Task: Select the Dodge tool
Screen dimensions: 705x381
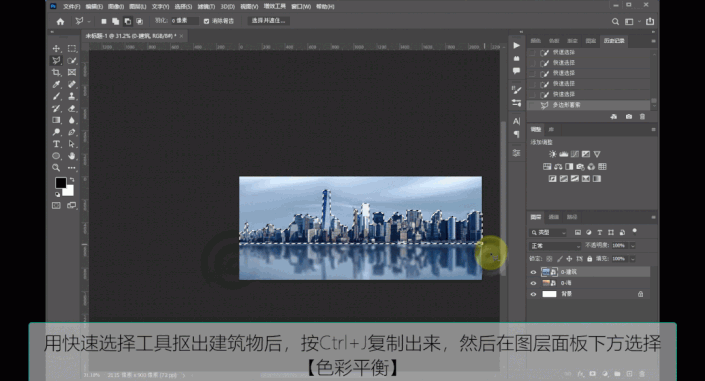Action: (56, 132)
